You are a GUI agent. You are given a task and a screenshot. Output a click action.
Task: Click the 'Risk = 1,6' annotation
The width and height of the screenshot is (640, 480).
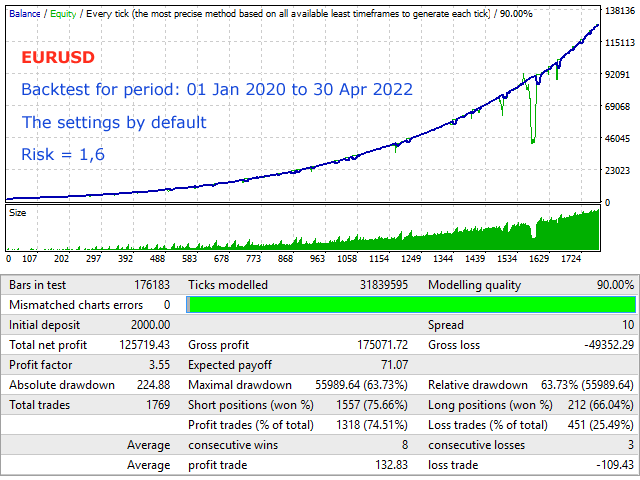[63, 154]
